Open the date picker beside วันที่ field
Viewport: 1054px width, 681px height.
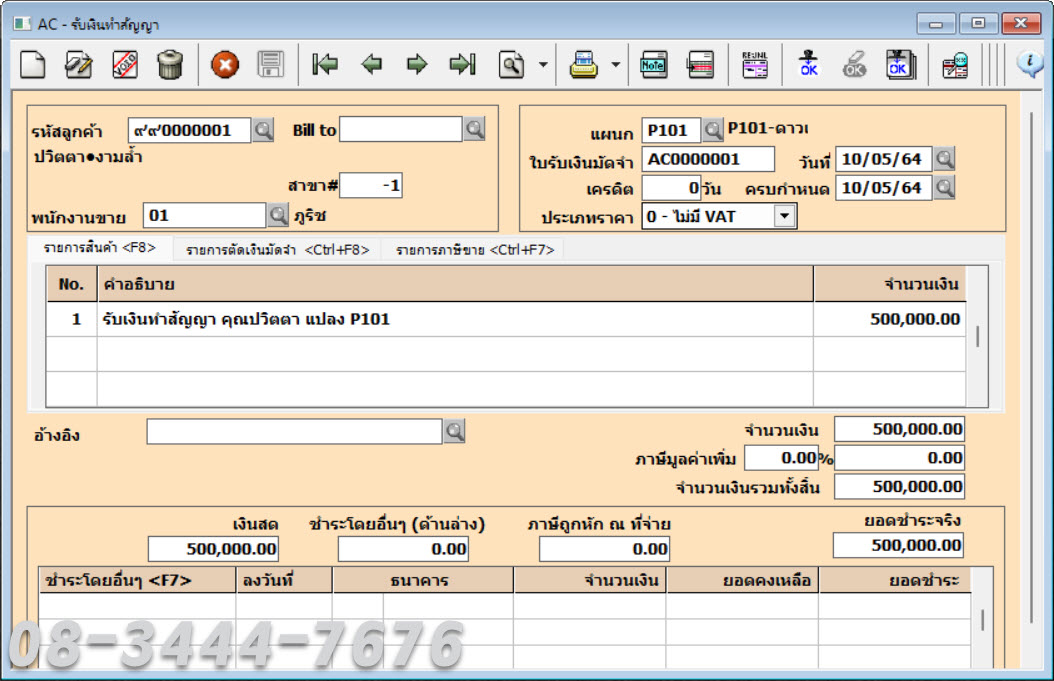pyautogui.click(x=944, y=158)
